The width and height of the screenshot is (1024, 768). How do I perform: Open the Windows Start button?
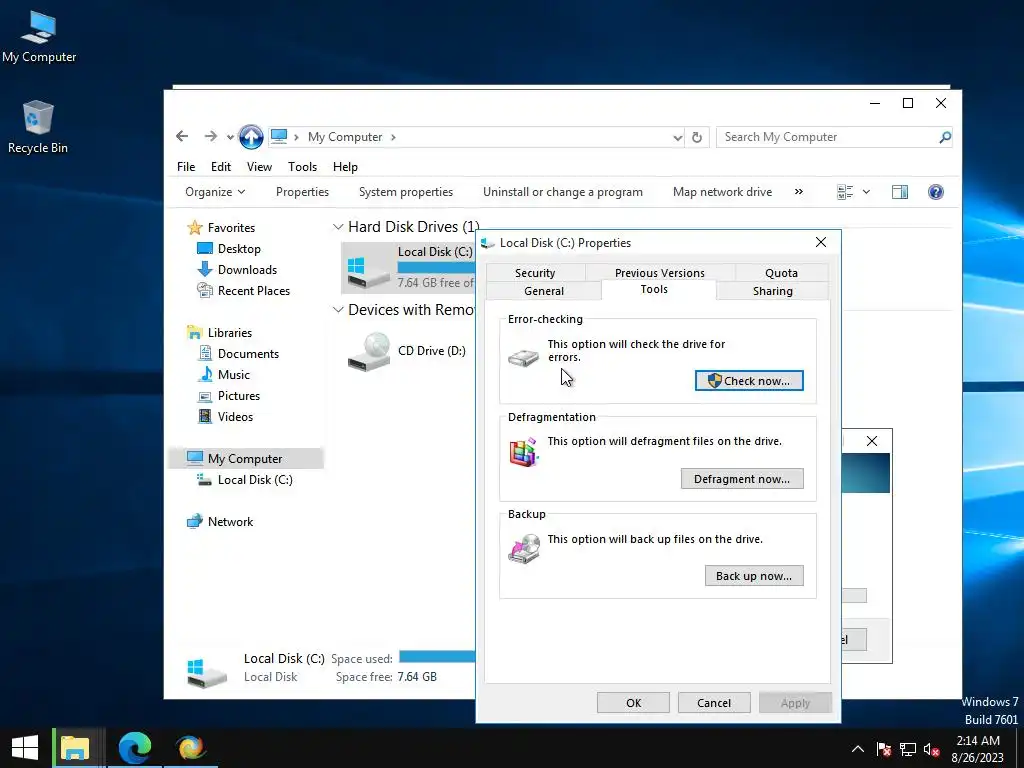coord(25,748)
